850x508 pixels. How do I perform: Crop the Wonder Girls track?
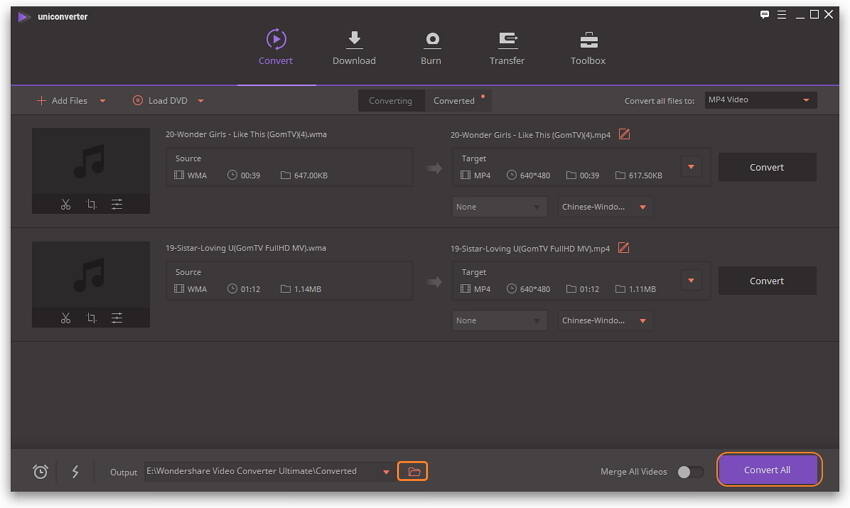point(92,204)
